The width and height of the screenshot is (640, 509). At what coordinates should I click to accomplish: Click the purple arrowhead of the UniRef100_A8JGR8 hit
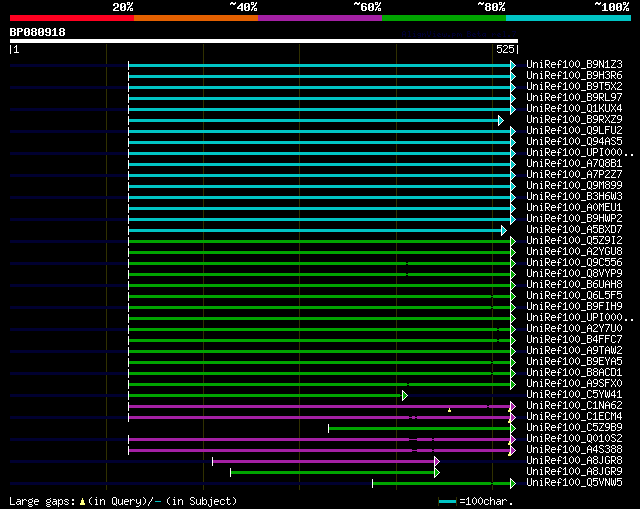pos(437,462)
